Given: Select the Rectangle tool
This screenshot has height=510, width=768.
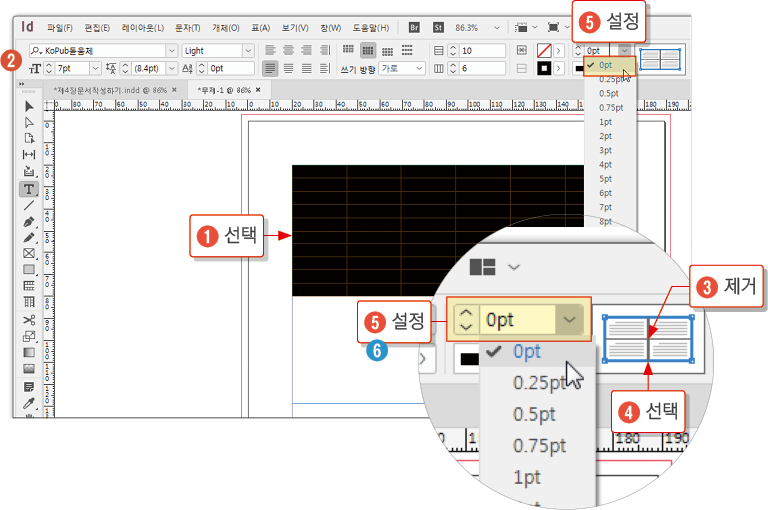Looking at the screenshot, I should coord(29,269).
